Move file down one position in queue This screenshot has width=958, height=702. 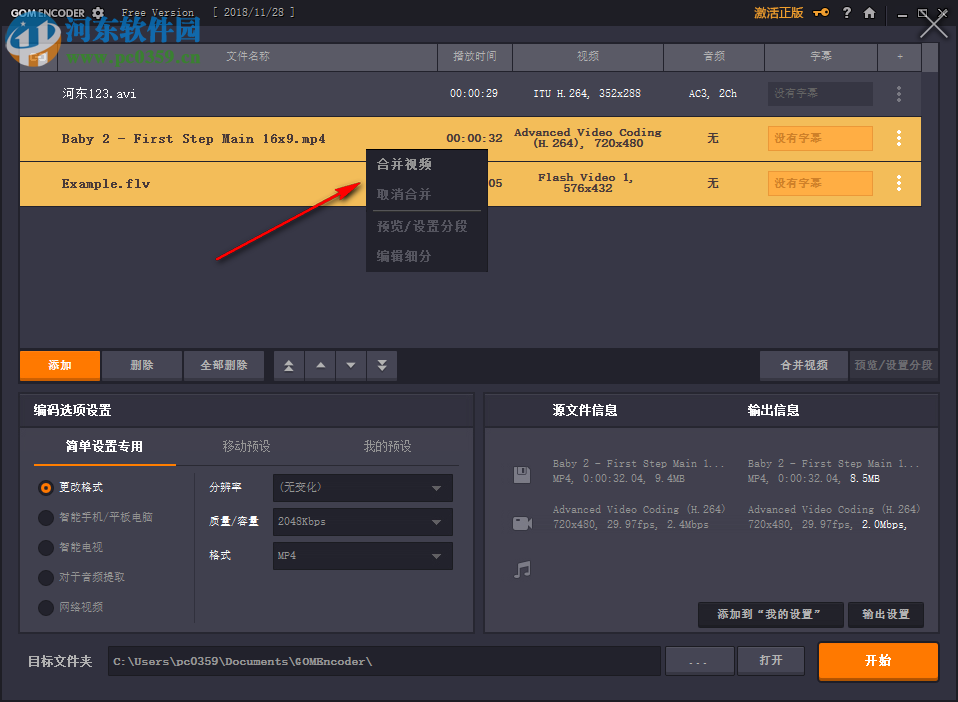click(x=350, y=365)
